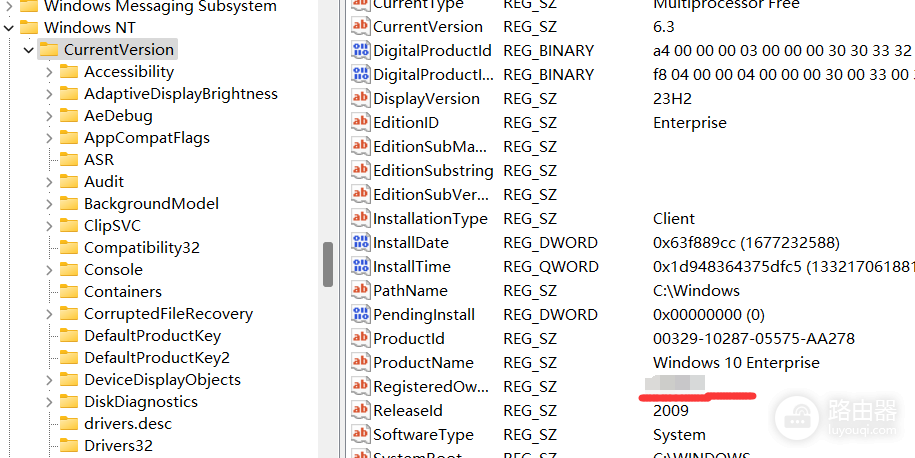Select the Compatibility32 key
Image resolution: width=915 pixels, height=458 pixels.
coord(142,247)
